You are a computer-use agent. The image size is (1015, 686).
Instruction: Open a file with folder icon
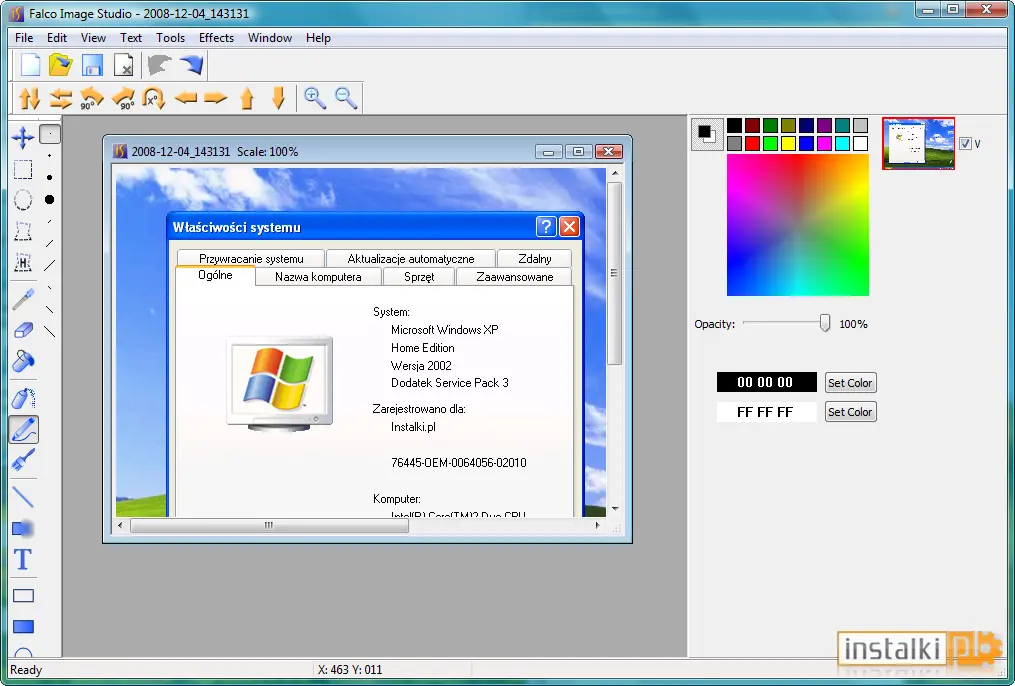(x=60, y=65)
